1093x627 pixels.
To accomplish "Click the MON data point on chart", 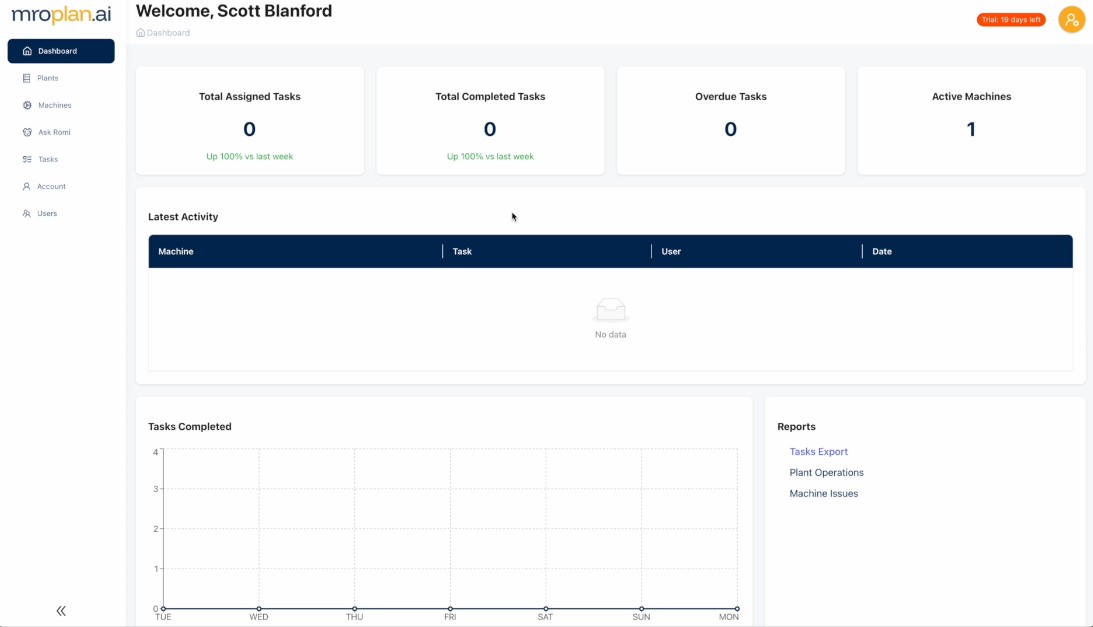I will coord(737,609).
